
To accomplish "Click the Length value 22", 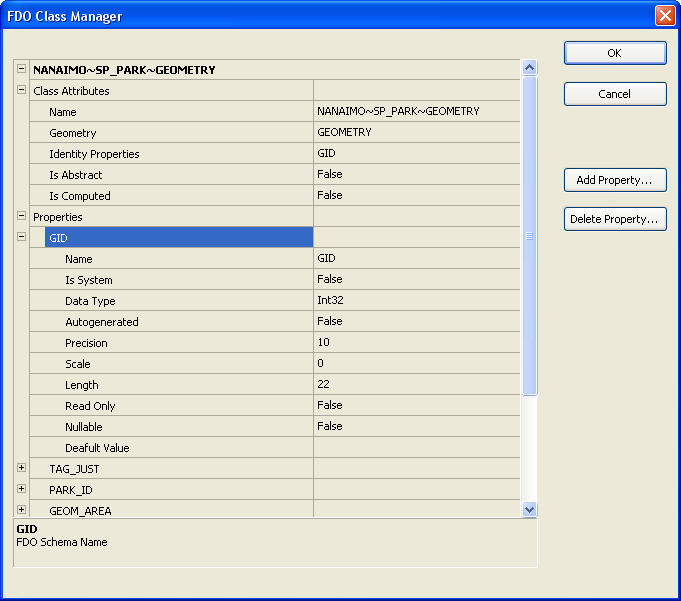I will 324,384.
